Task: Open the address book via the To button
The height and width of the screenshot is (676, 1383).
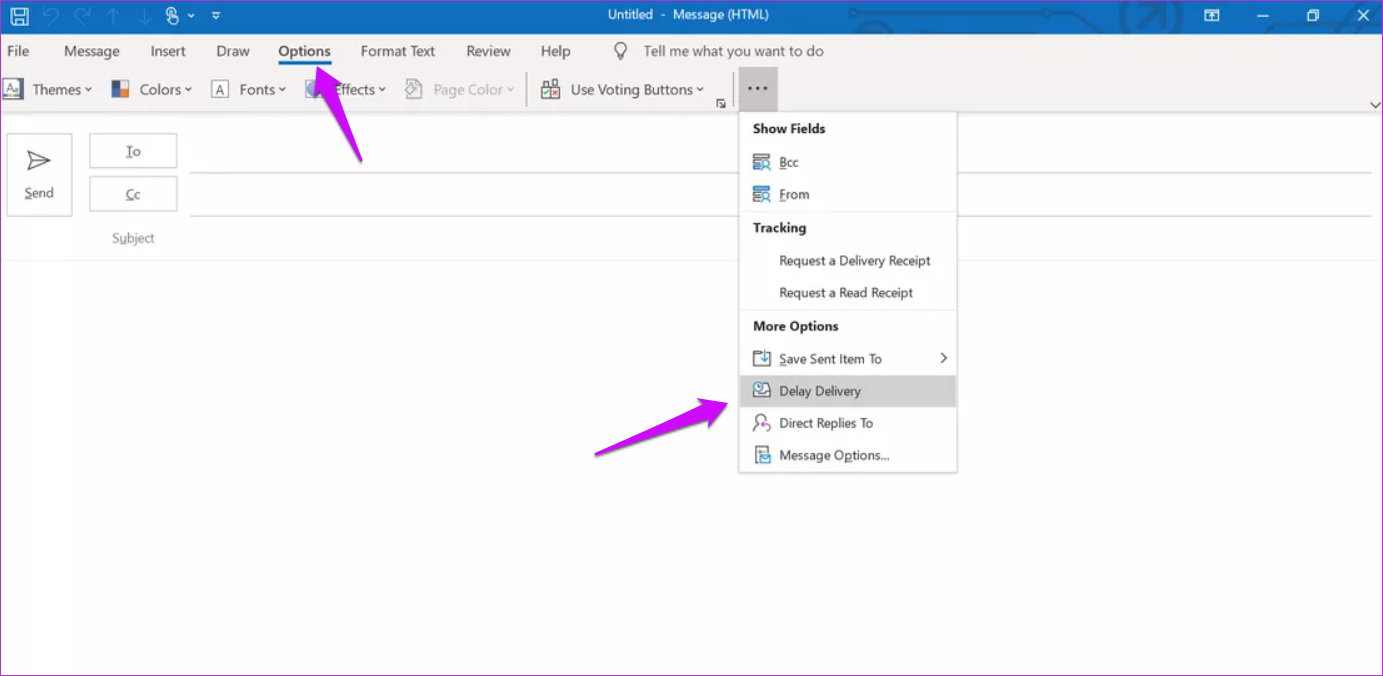Action: [132, 150]
